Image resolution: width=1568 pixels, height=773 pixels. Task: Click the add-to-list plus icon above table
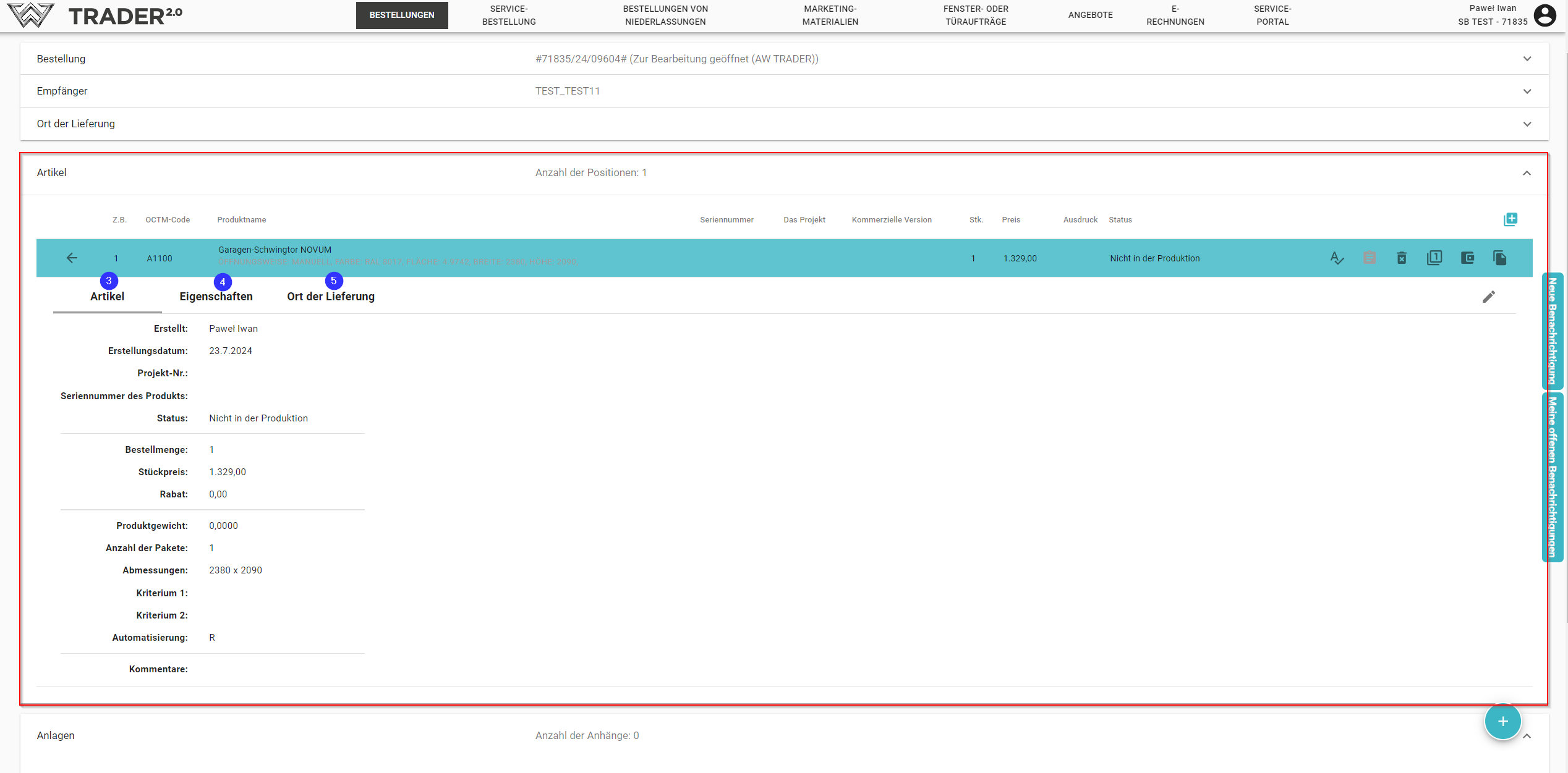click(1510, 219)
